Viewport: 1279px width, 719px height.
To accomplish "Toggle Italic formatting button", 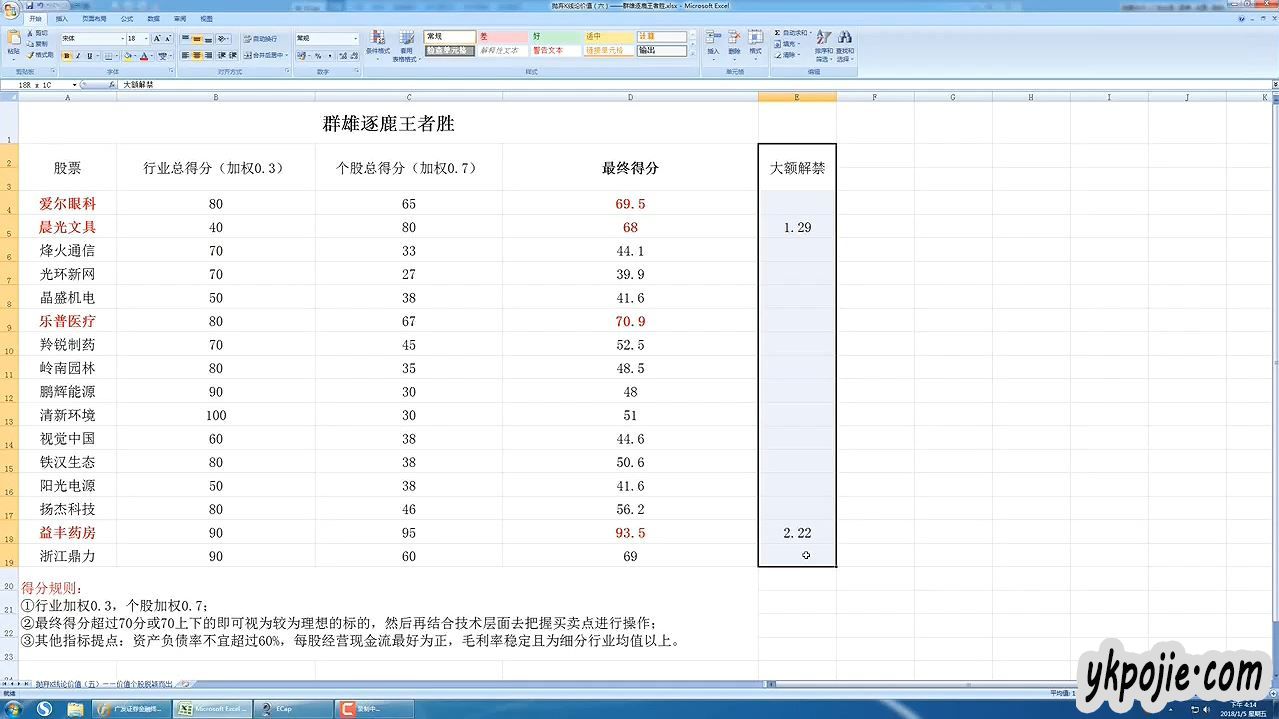I will [79, 56].
